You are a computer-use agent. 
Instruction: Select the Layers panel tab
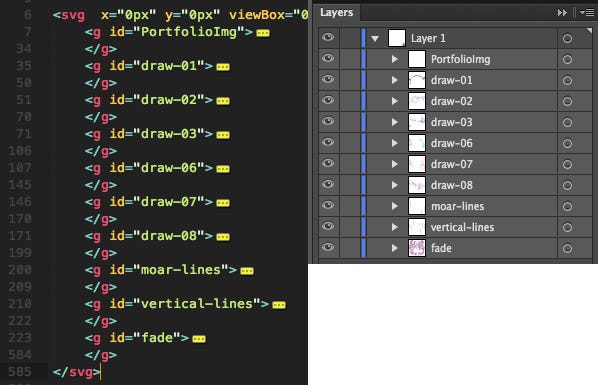[x=336, y=13]
